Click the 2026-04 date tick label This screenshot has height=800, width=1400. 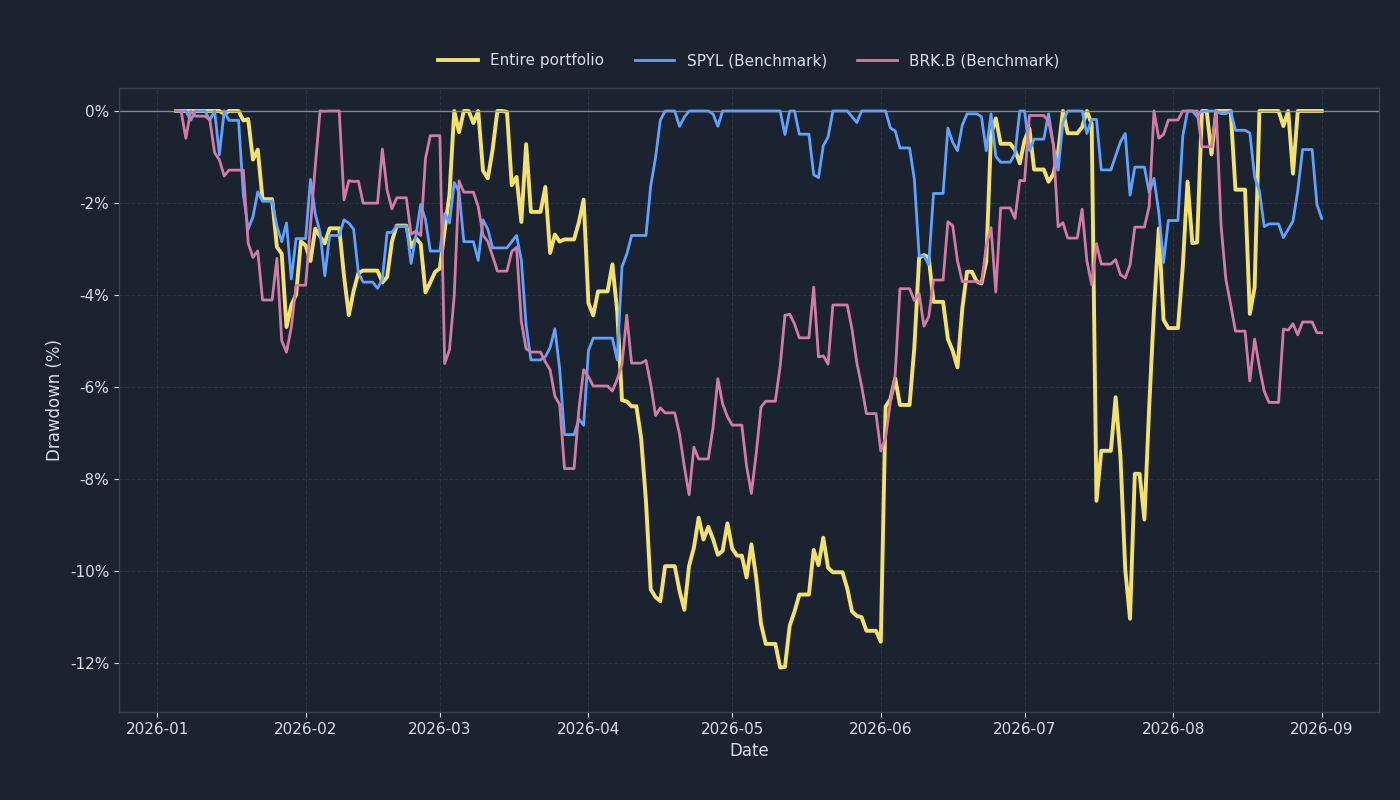(x=588, y=728)
